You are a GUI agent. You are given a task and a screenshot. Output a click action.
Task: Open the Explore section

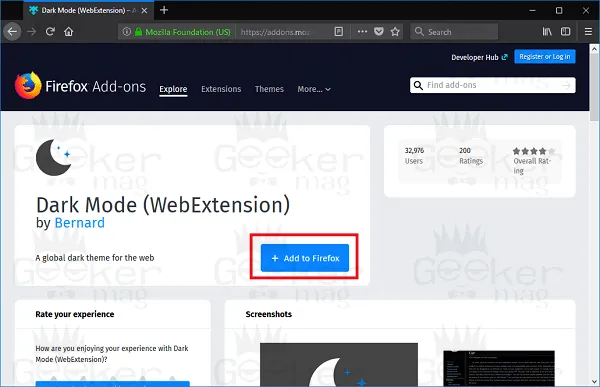[x=173, y=89]
